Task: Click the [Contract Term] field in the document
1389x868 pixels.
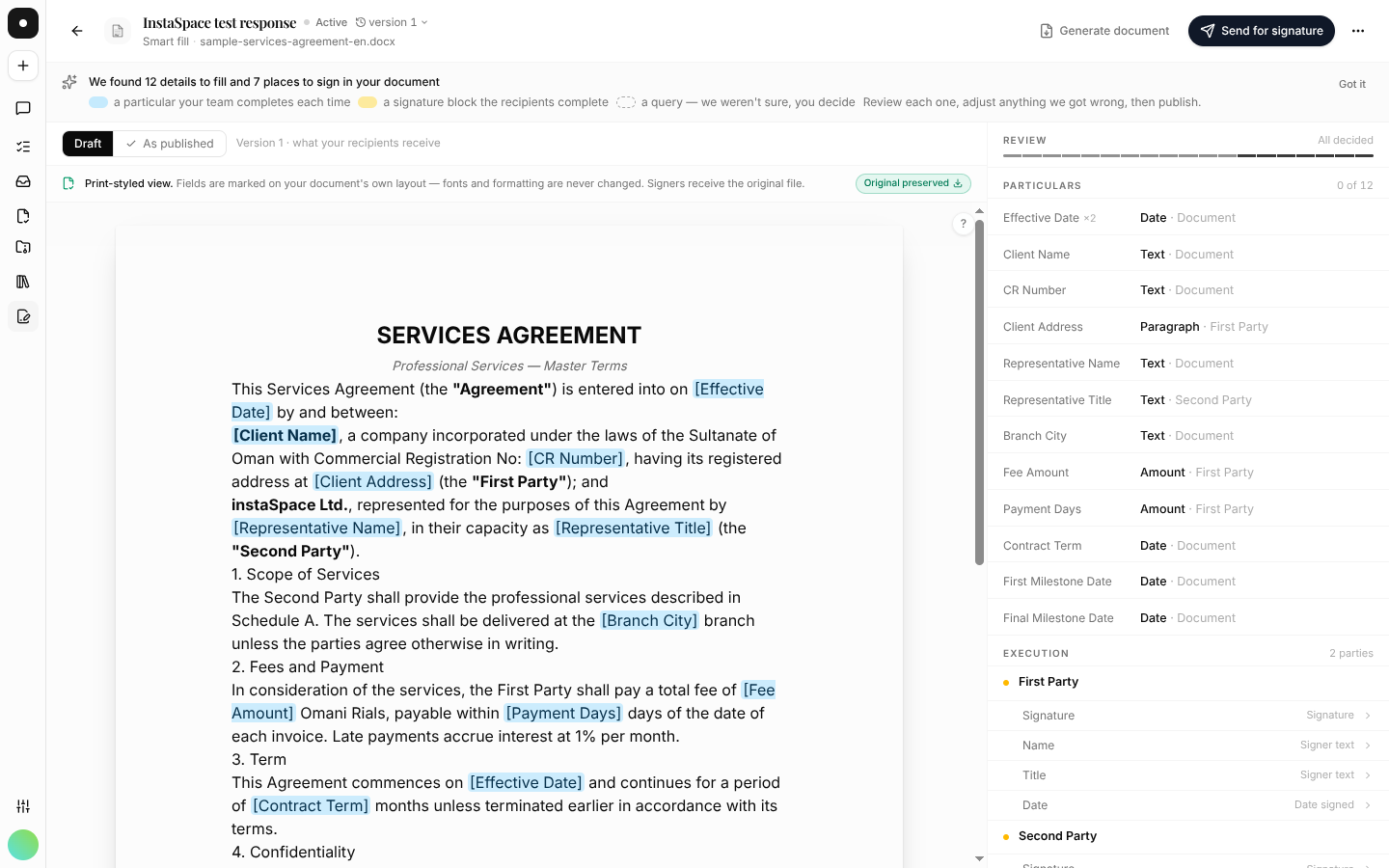Action: pyautogui.click(x=311, y=806)
